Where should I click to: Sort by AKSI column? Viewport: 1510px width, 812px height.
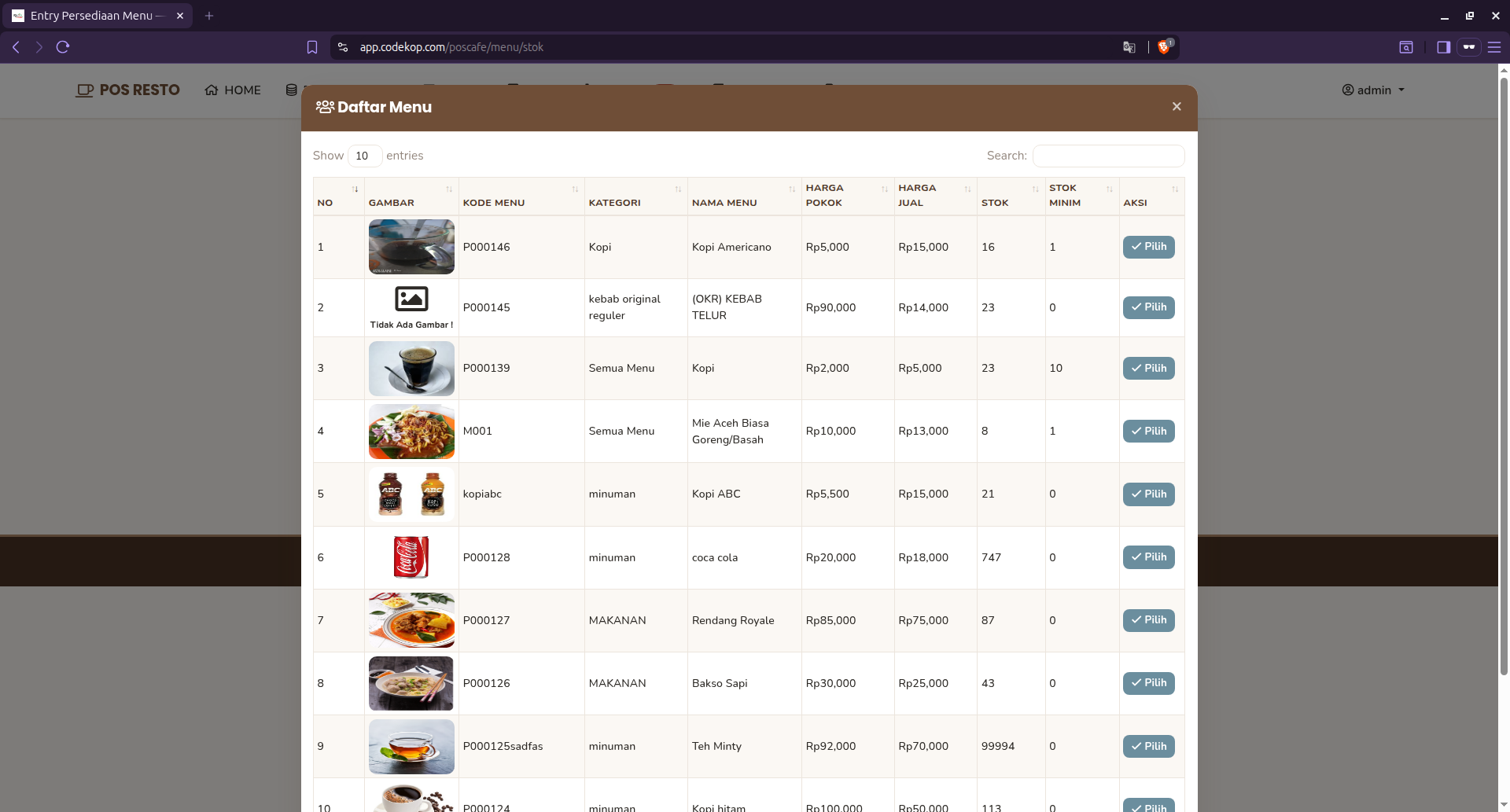pyautogui.click(x=1151, y=196)
